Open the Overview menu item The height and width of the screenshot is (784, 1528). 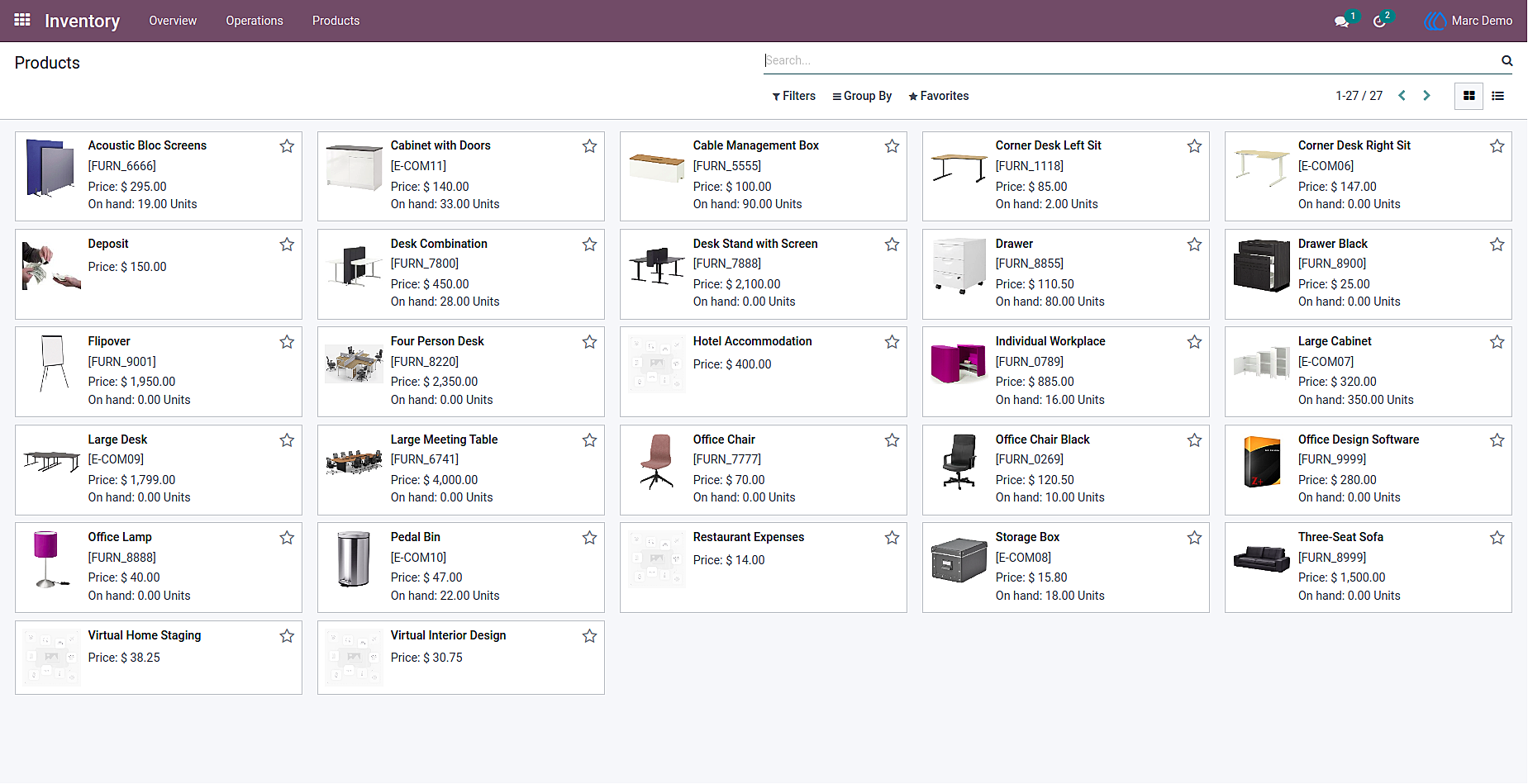pos(173,21)
